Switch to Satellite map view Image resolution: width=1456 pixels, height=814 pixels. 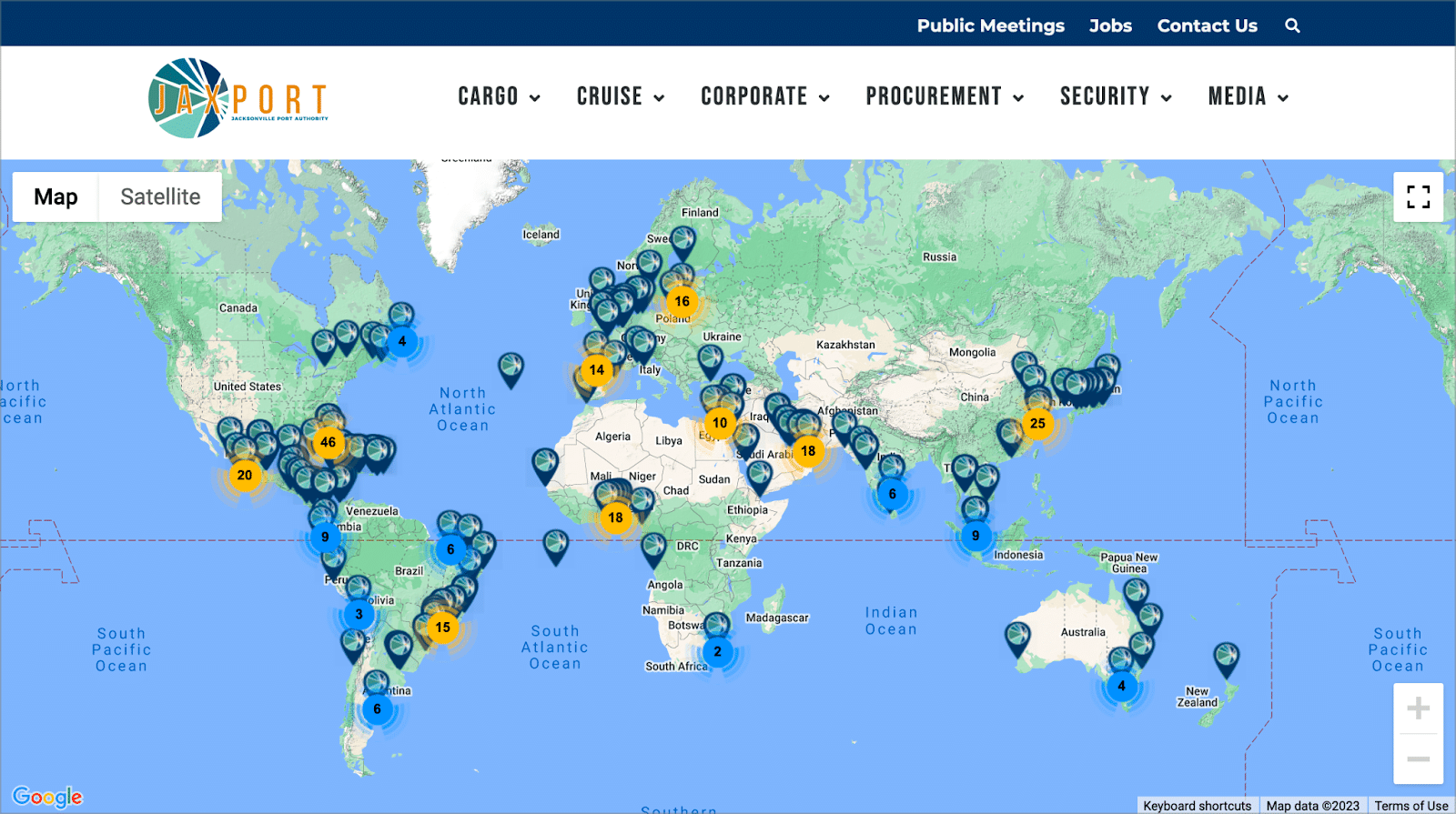click(x=160, y=196)
